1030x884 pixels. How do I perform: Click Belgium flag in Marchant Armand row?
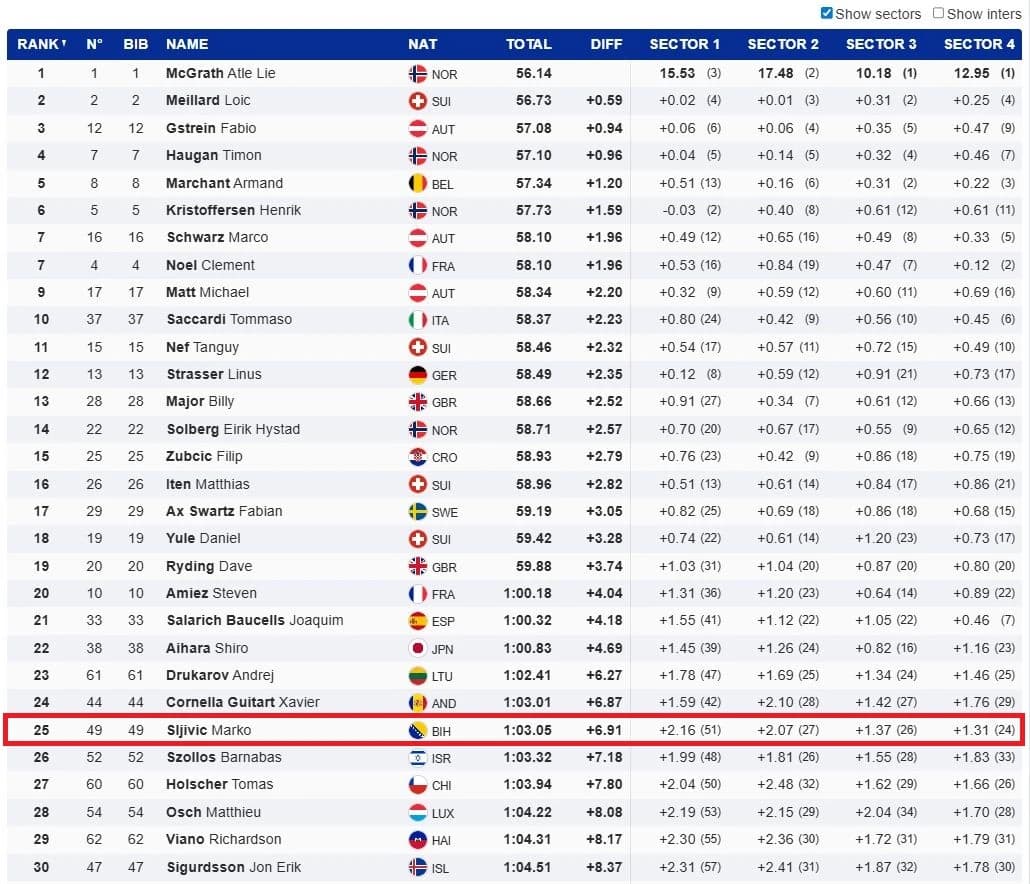(418, 183)
